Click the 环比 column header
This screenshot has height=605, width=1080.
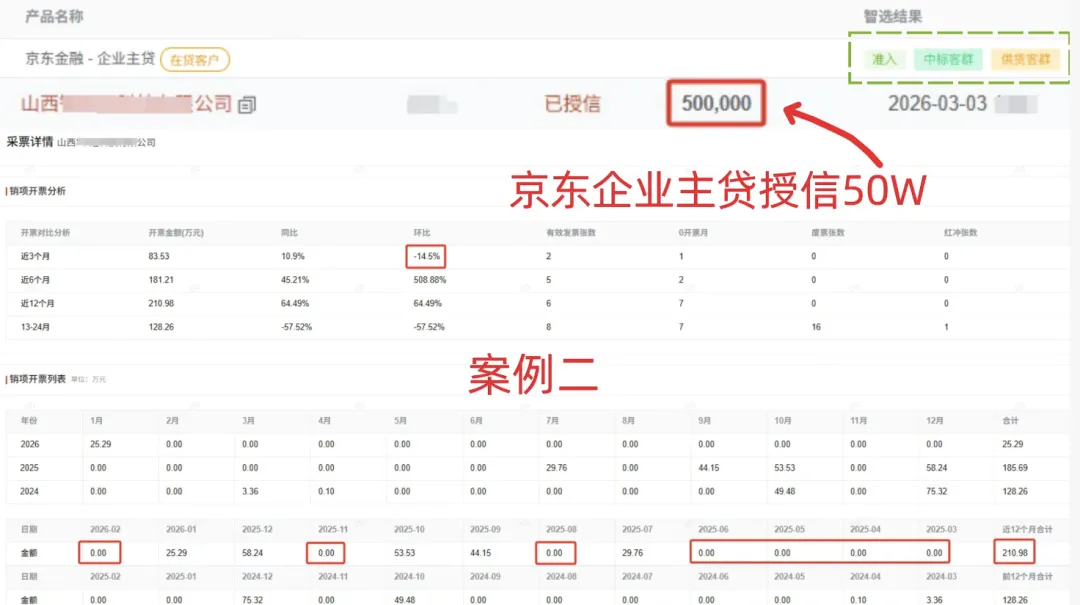point(422,233)
